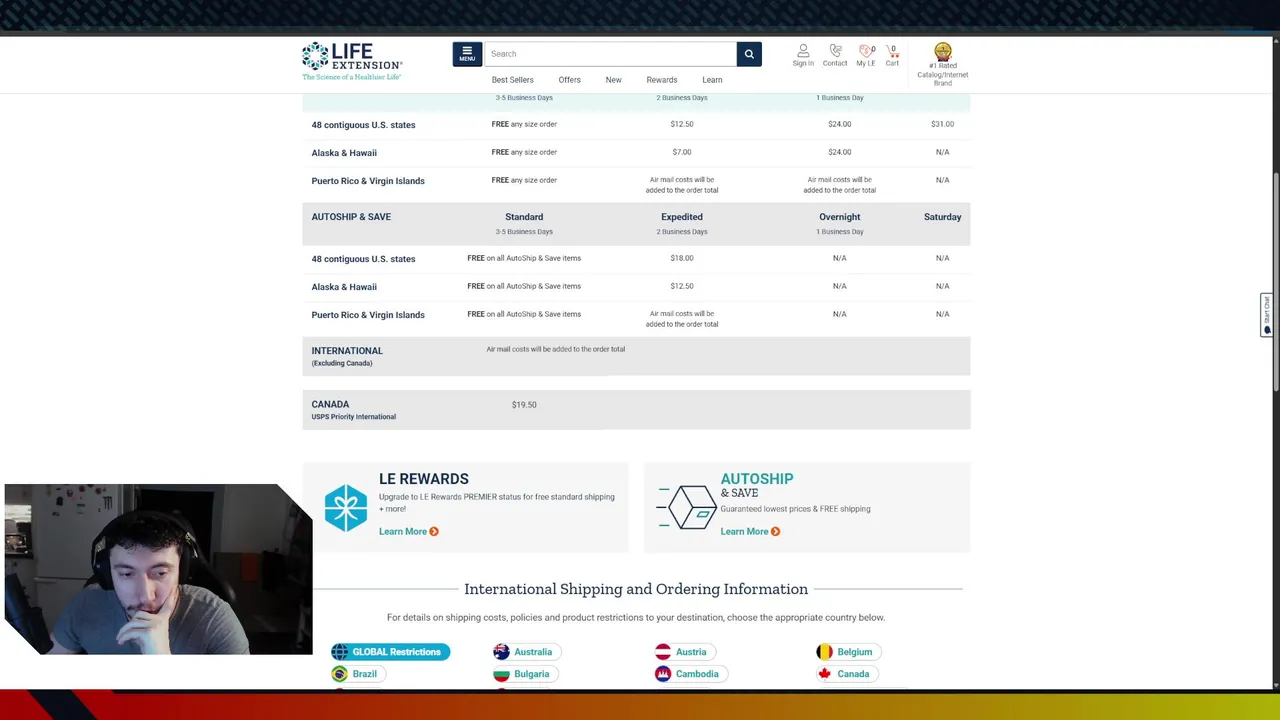Screen dimensions: 1280x720
Task: Open the New menu item
Action: pos(613,80)
